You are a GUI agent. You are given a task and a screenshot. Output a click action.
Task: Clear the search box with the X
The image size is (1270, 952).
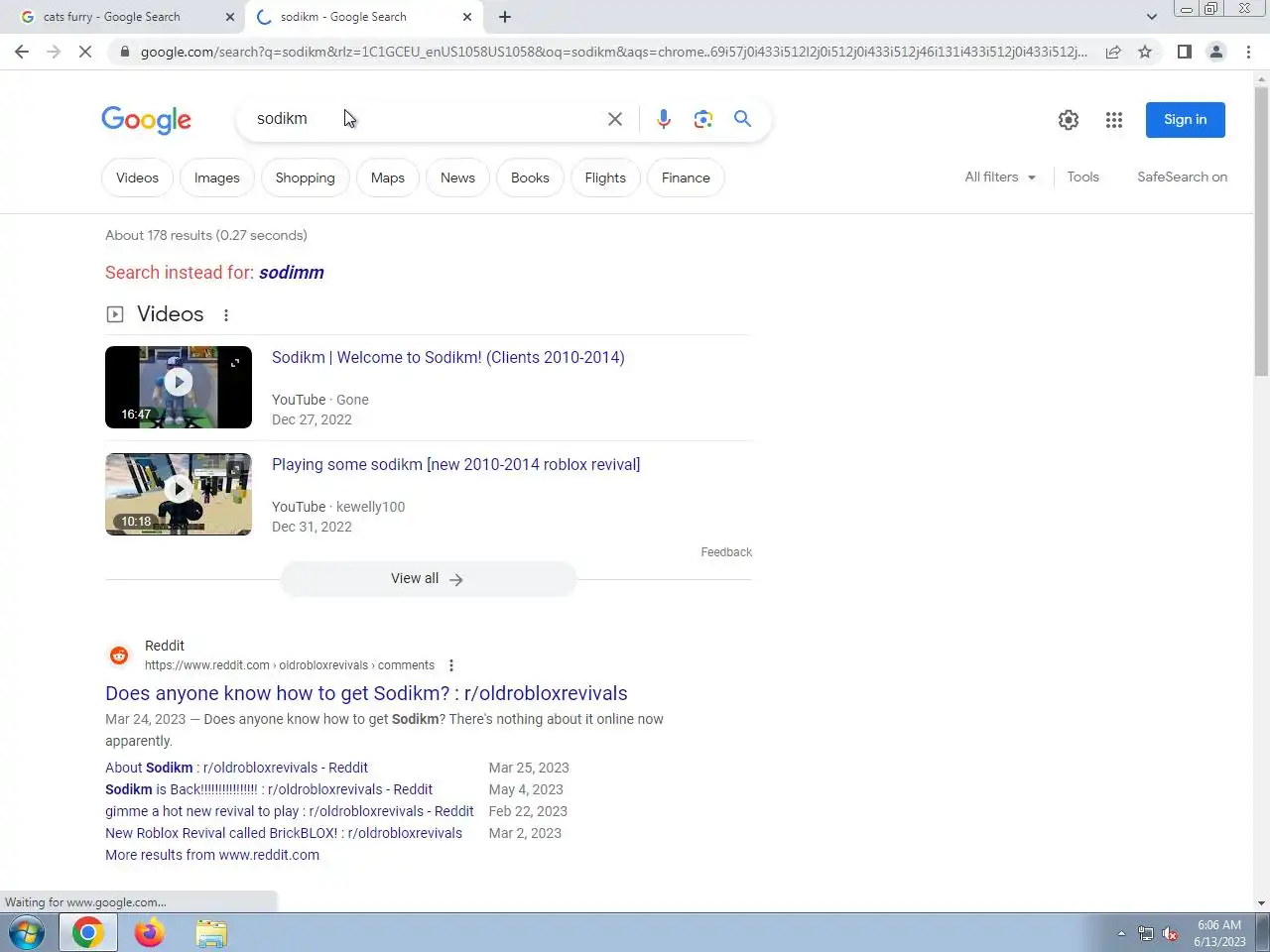pos(615,119)
